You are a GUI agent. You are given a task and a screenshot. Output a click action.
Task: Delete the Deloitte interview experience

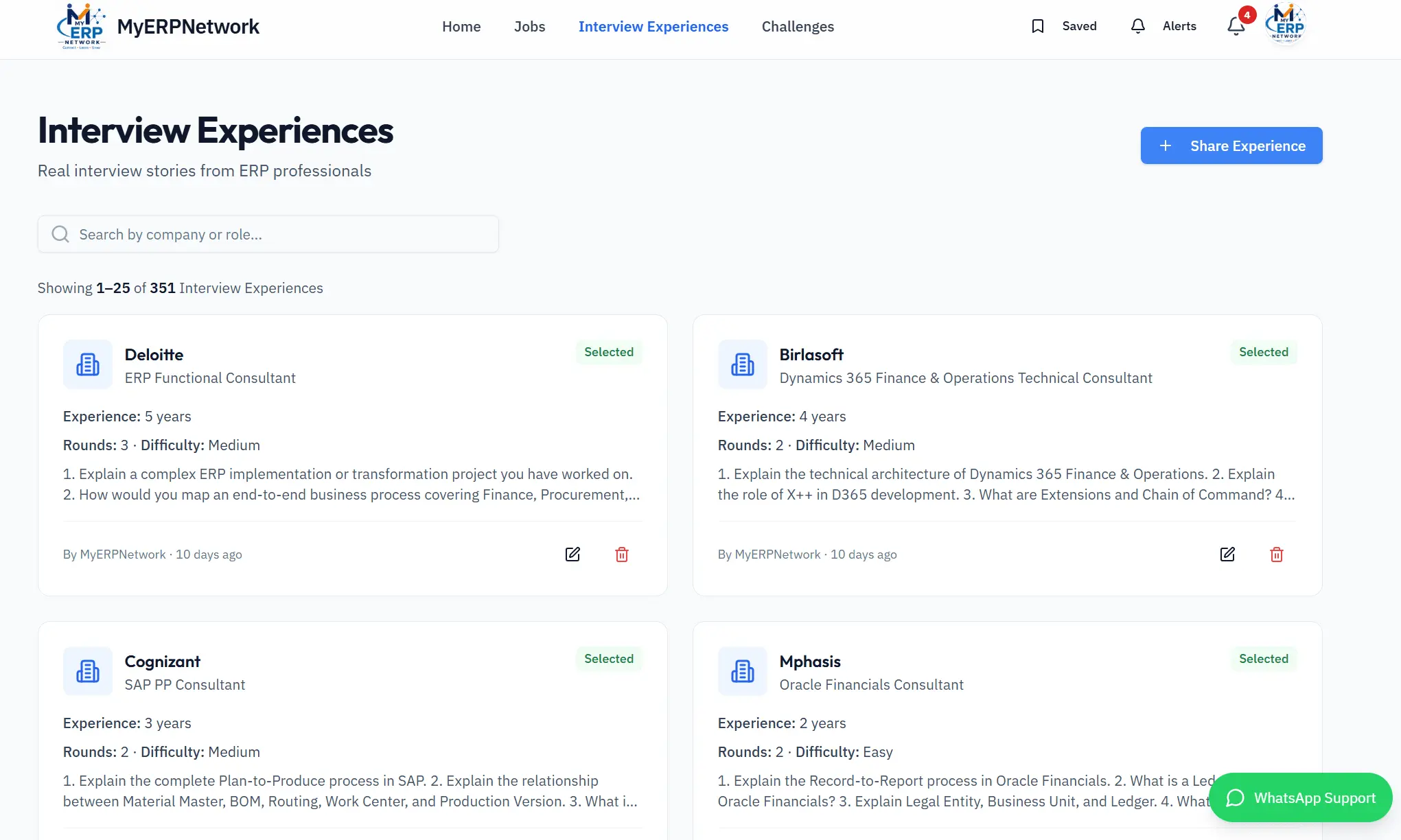pyautogui.click(x=622, y=555)
